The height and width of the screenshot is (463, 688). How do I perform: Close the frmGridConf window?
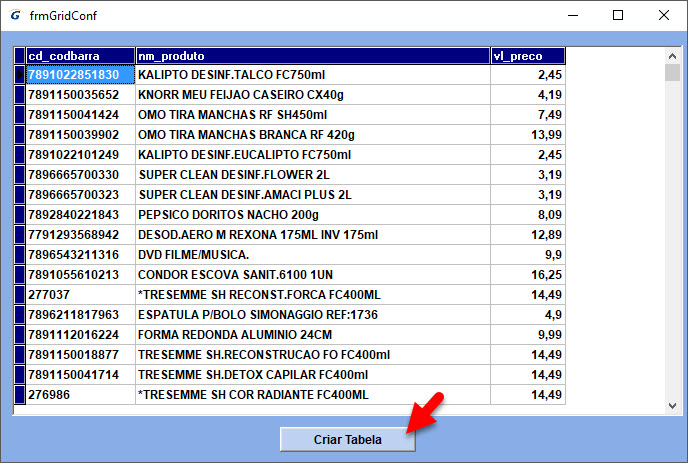coord(663,15)
